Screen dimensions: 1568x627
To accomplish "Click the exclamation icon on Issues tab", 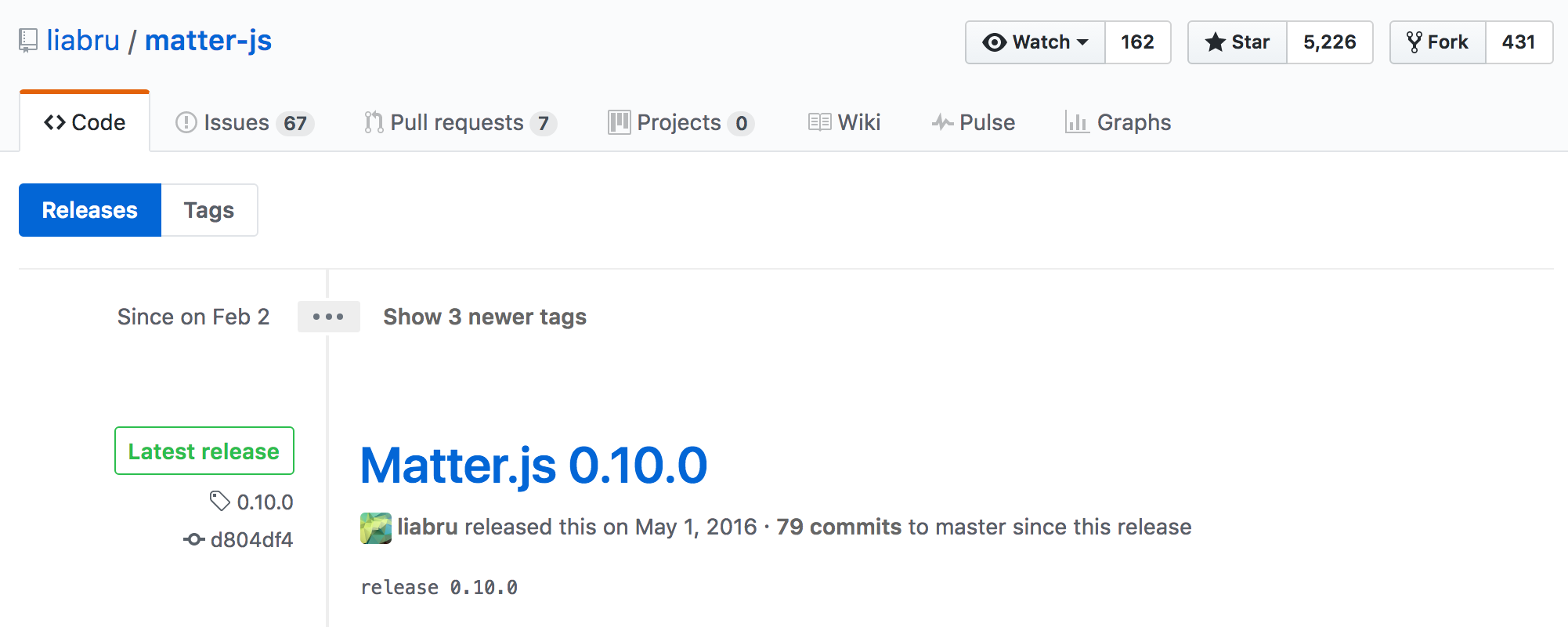I will (x=186, y=122).
